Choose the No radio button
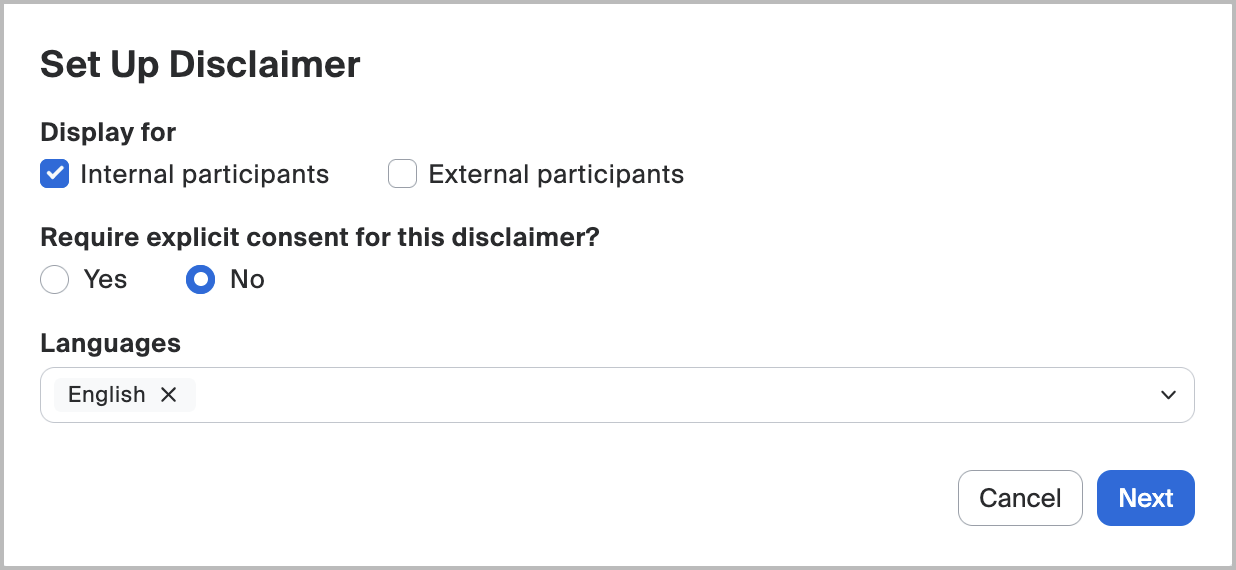 (201, 279)
